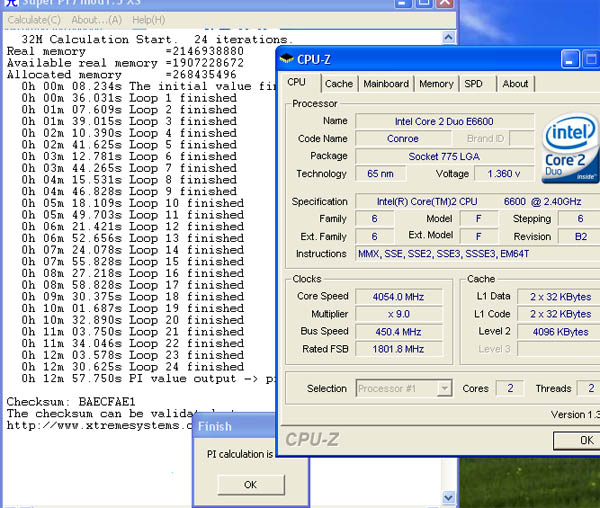The height and width of the screenshot is (508, 600).
Task: Click the Specification field Intel(R) Core(TM)2 CPU
Action: [x=478, y=201]
